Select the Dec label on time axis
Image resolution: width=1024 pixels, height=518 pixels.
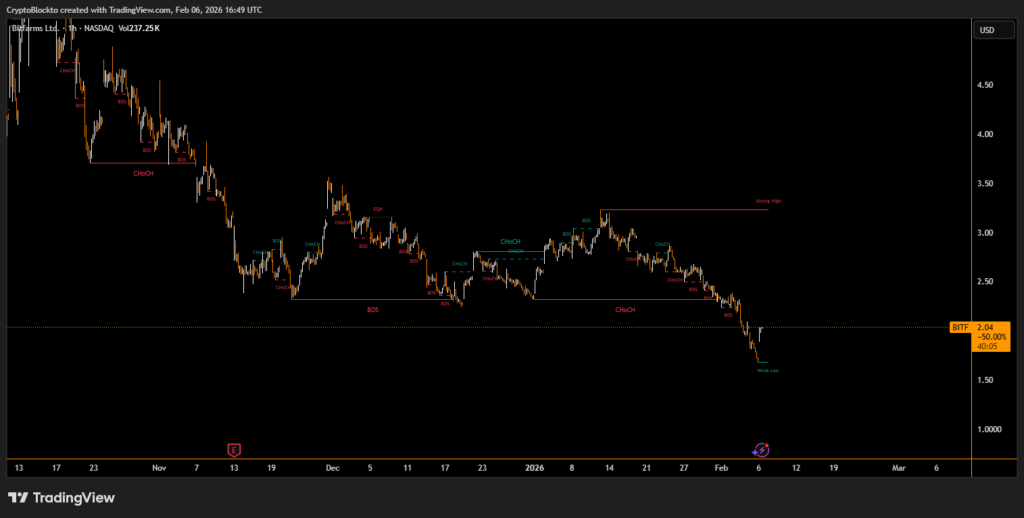333,467
